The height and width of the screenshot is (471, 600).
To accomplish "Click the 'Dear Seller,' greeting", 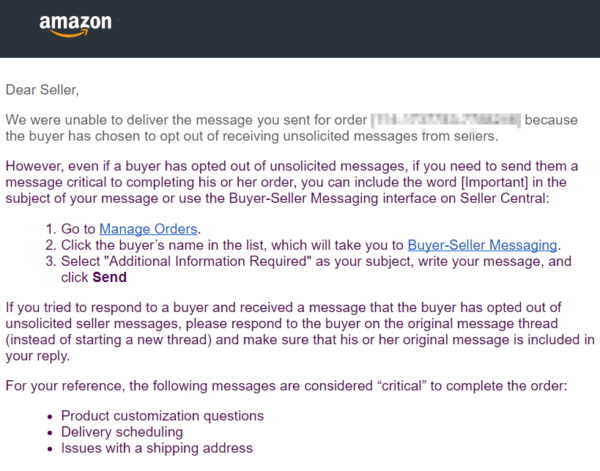I will tap(42, 90).
